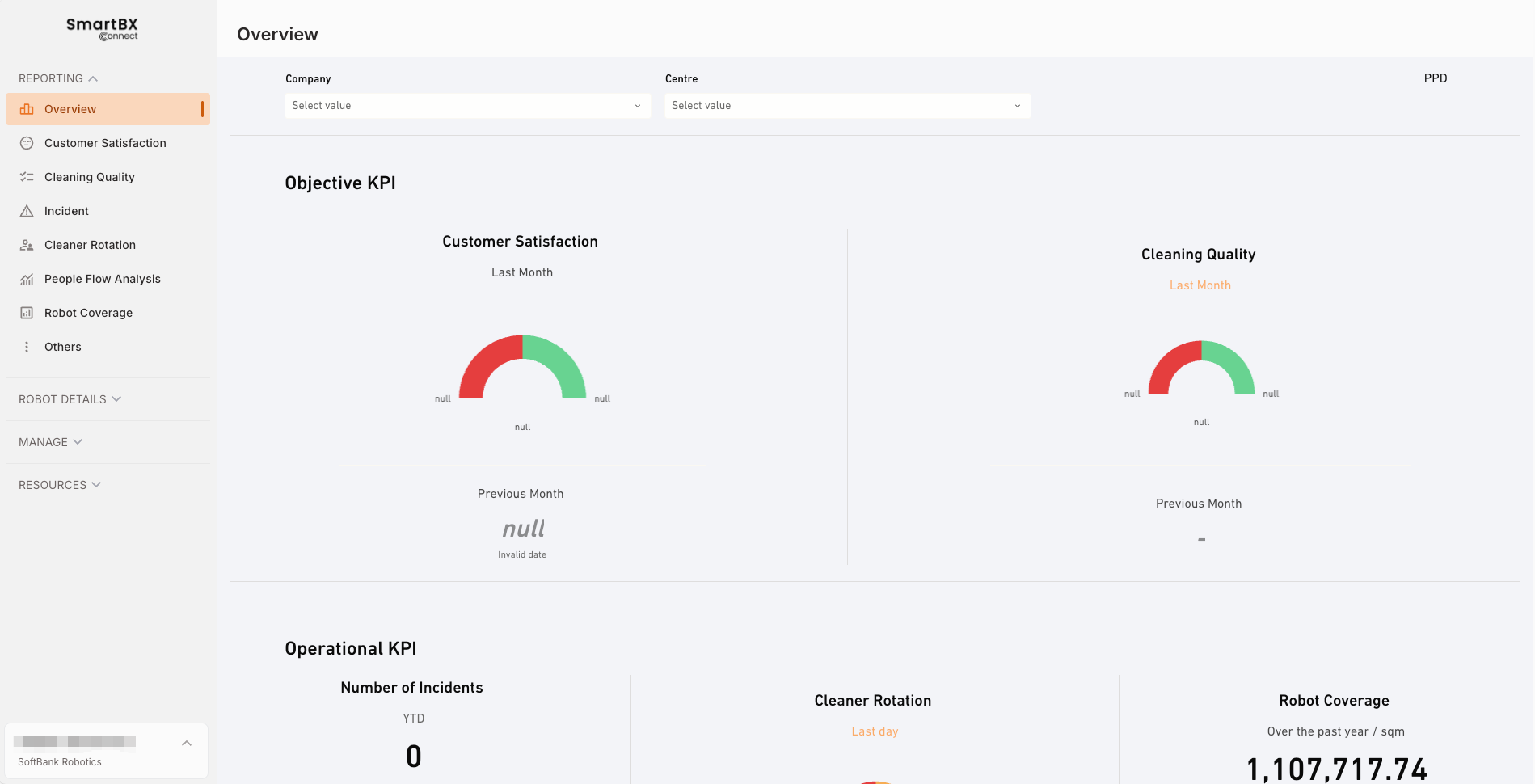Click the Cleaning Quality checklist icon
The height and width of the screenshot is (784, 1535).
27,177
